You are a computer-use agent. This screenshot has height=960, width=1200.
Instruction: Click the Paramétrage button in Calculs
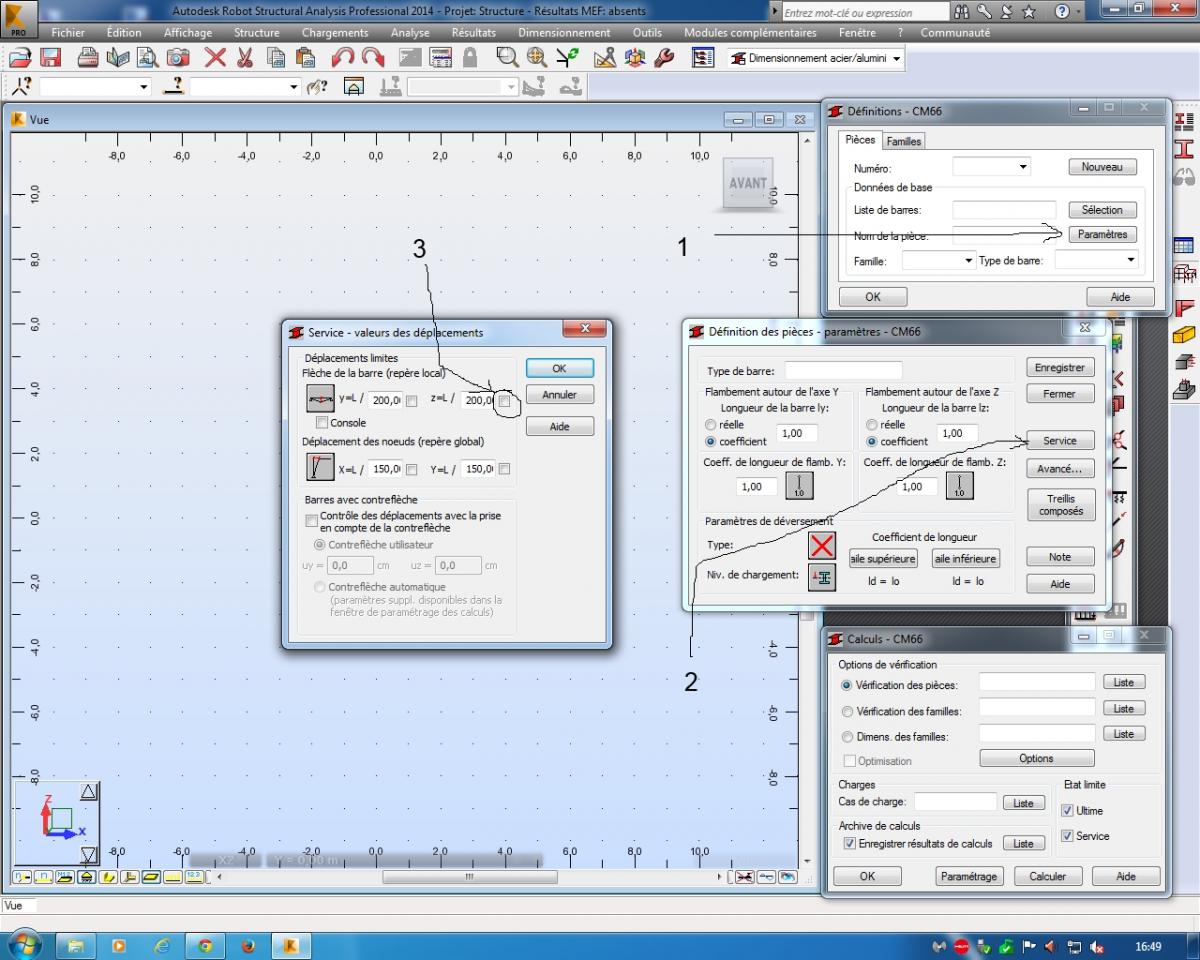[969, 876]
